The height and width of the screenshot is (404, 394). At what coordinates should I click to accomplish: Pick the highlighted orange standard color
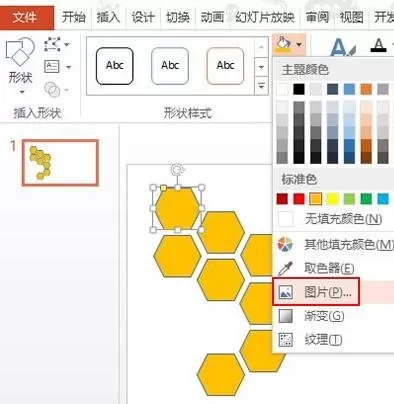coord(316,199)
